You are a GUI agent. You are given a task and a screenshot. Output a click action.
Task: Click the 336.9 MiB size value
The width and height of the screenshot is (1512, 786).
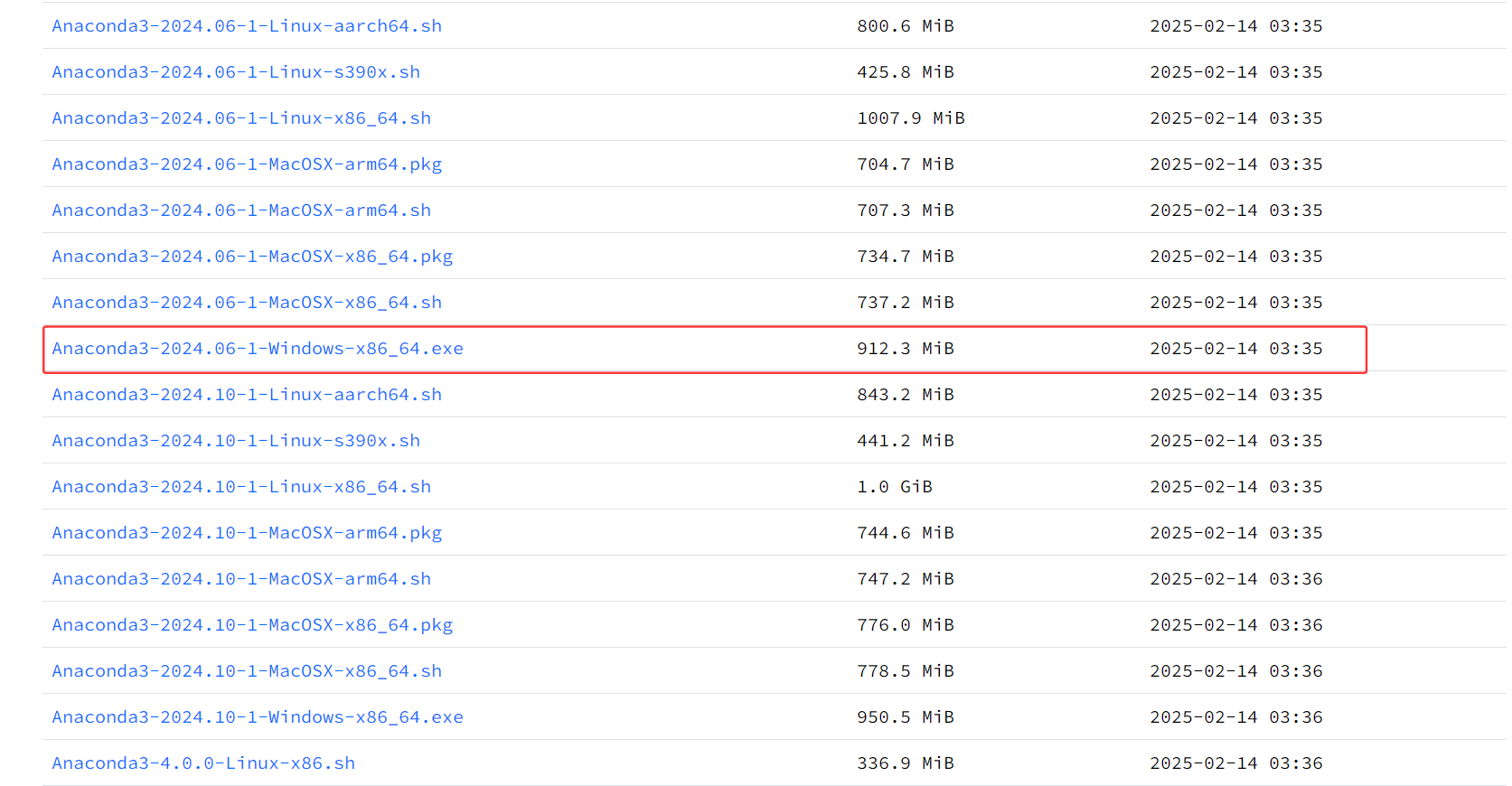(906, 763)
